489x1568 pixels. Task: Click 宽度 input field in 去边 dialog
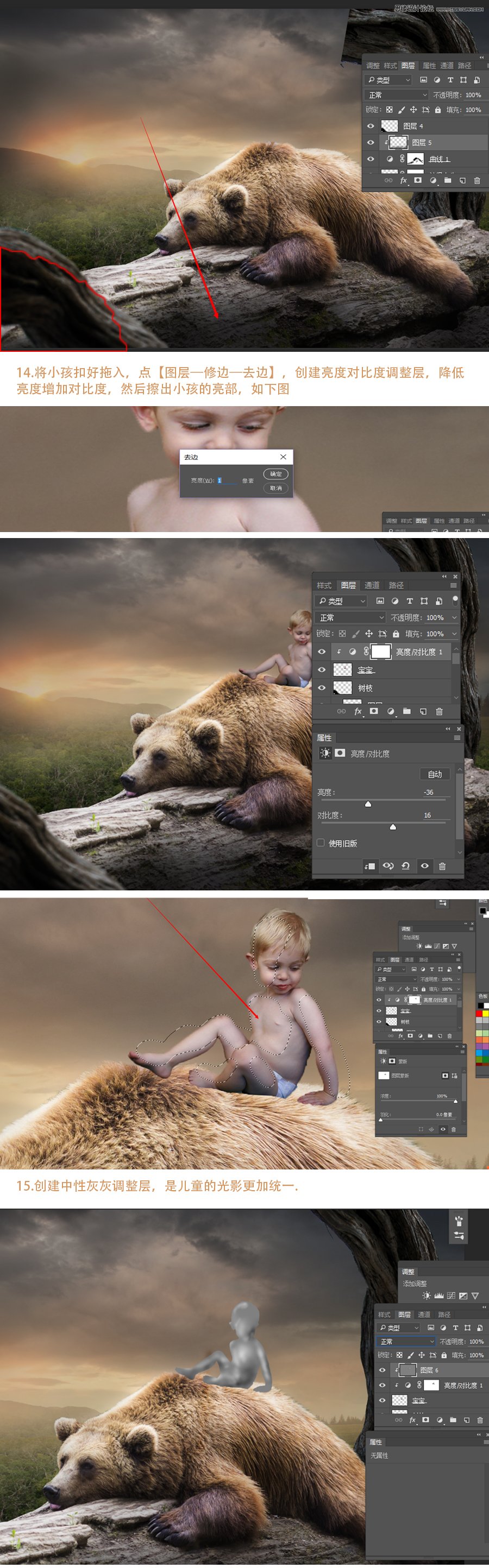tap(227, 480)
